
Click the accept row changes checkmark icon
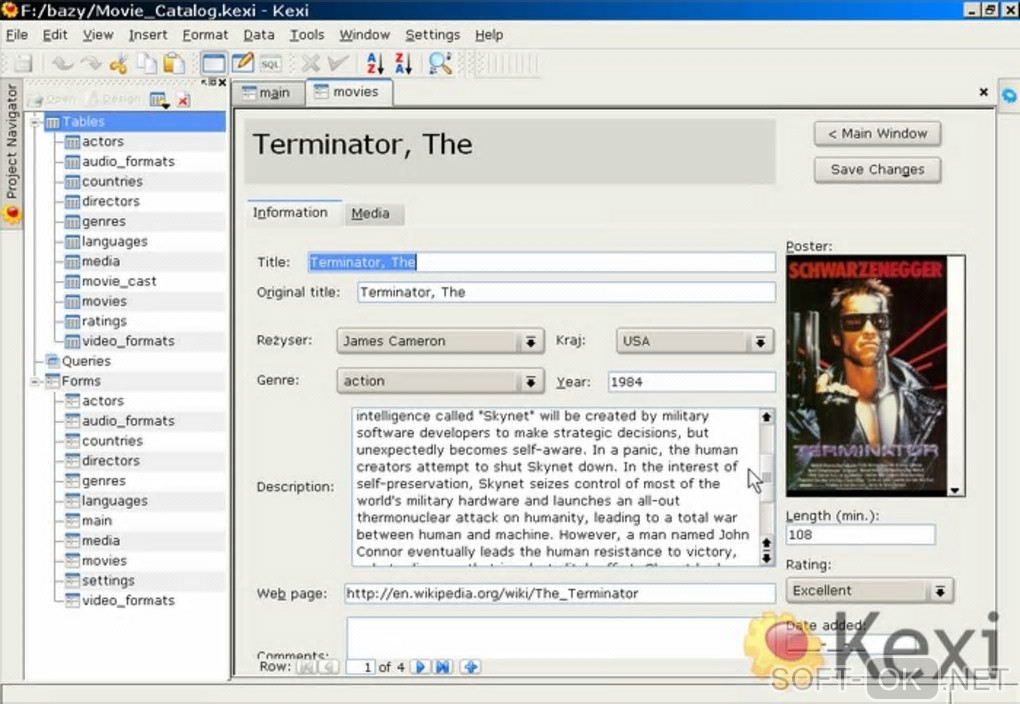[x=338, y=64]
